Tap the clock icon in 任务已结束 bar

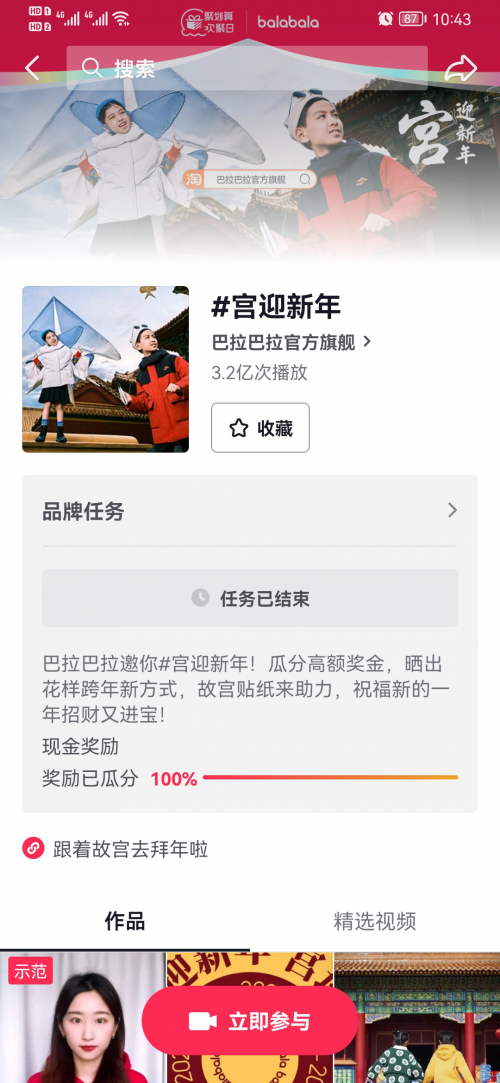pyautogui.click(x=200, y=597)
